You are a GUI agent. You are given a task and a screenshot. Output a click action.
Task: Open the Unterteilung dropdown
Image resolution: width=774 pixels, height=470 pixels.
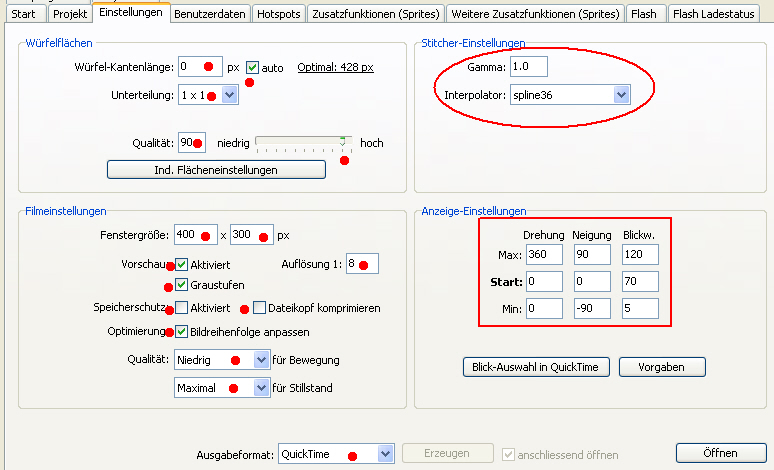229,96
